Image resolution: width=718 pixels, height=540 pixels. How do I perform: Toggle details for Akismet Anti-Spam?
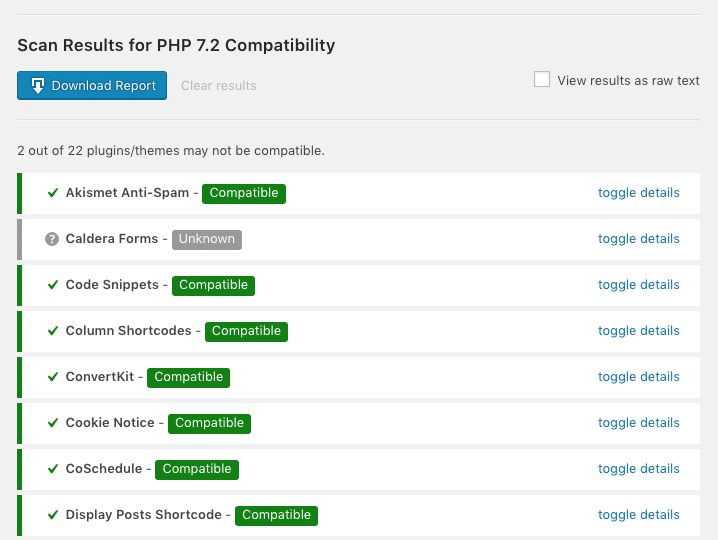[x=638, y=193]
